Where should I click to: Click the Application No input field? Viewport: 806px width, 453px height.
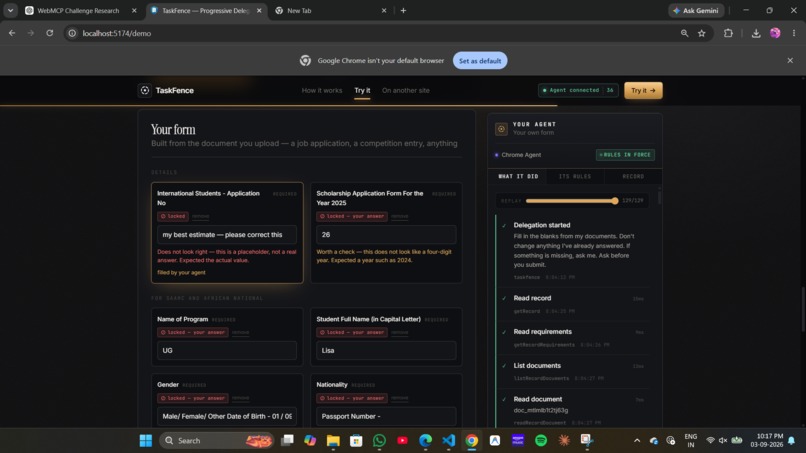point(227,234)
